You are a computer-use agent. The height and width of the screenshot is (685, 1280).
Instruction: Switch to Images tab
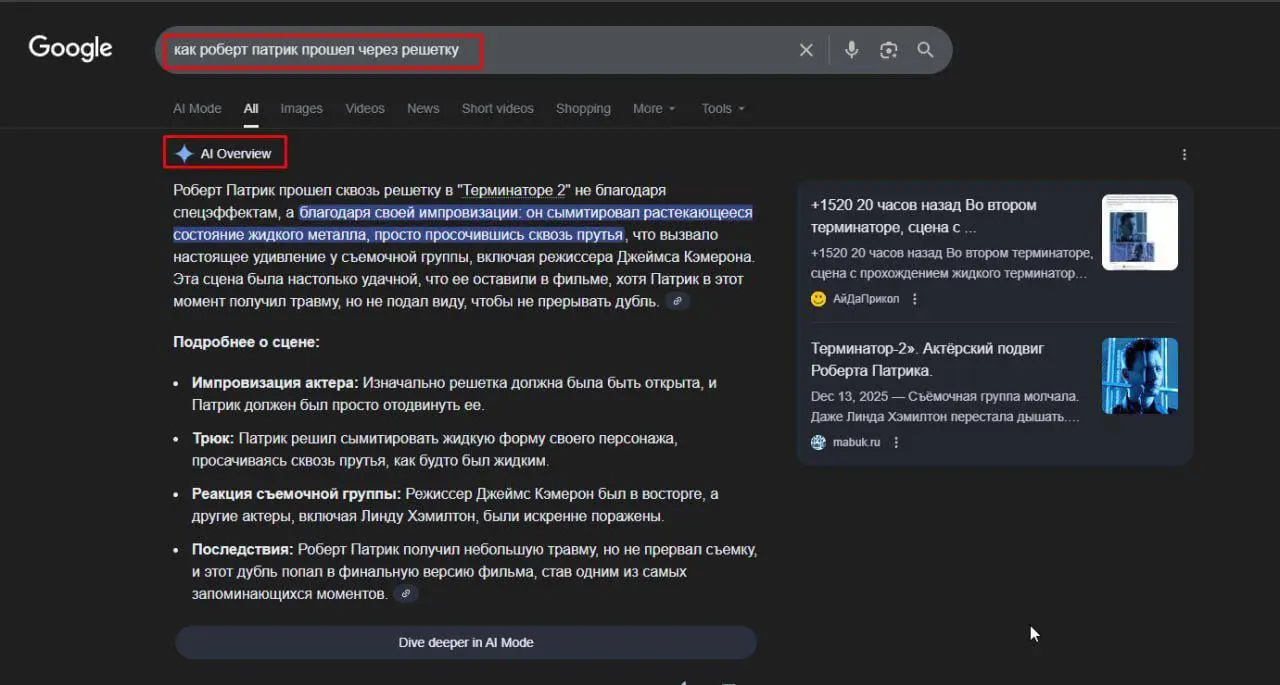pos(301,108)
